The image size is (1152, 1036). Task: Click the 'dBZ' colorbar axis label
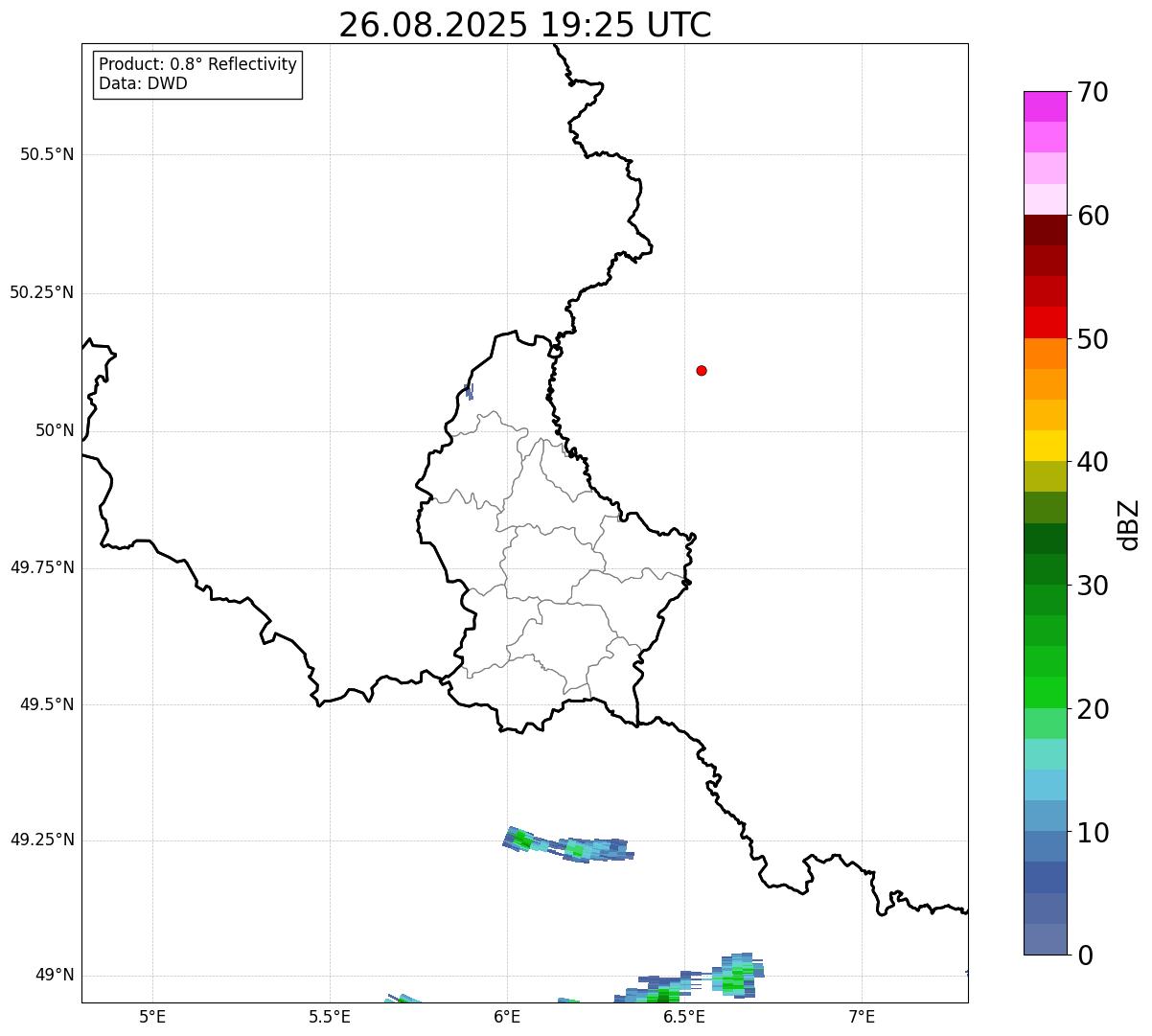pos(1129,523)
